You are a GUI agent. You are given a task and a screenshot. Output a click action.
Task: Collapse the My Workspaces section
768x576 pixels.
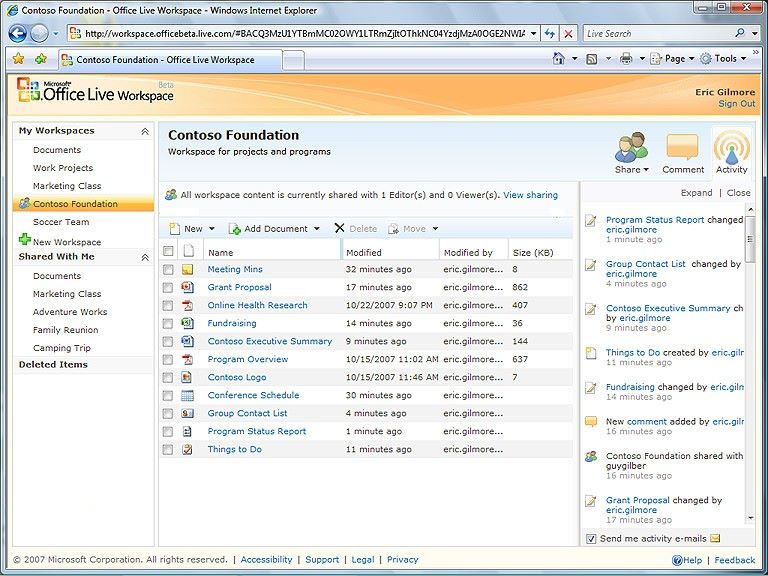[145, 131]
